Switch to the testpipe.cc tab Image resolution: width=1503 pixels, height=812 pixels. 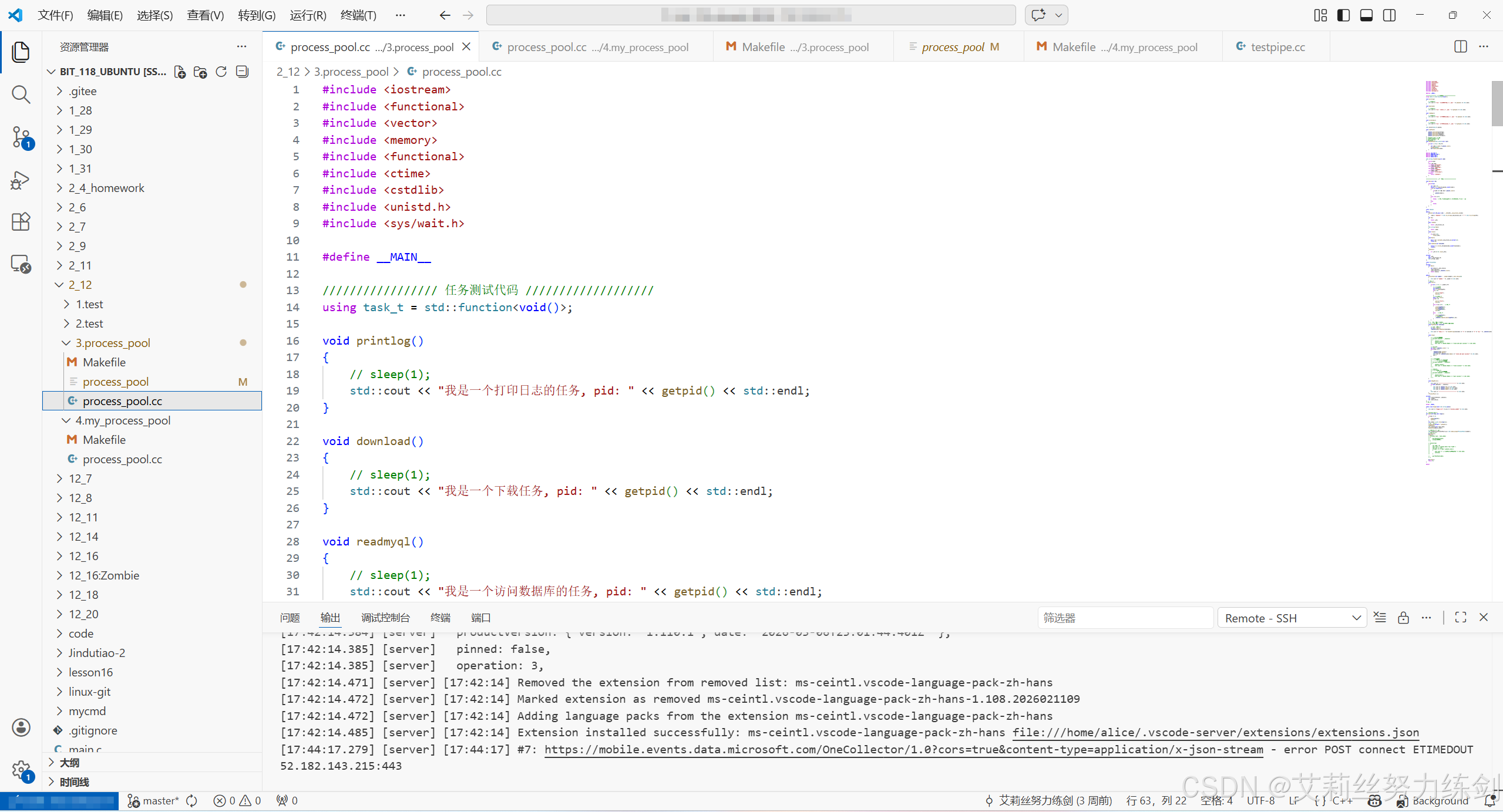point(1277,47)
